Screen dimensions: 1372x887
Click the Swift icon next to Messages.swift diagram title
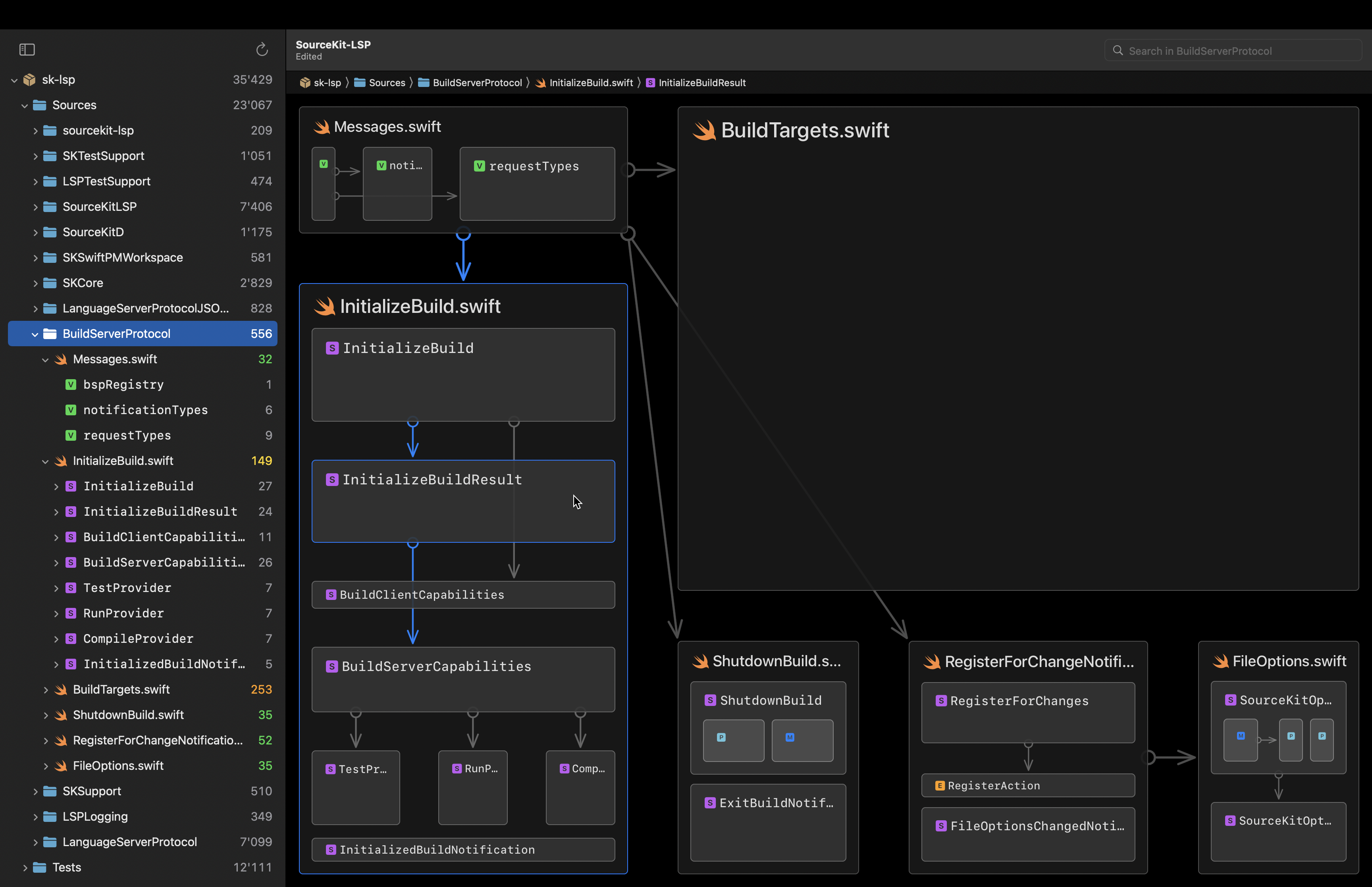tap(321, 127)
